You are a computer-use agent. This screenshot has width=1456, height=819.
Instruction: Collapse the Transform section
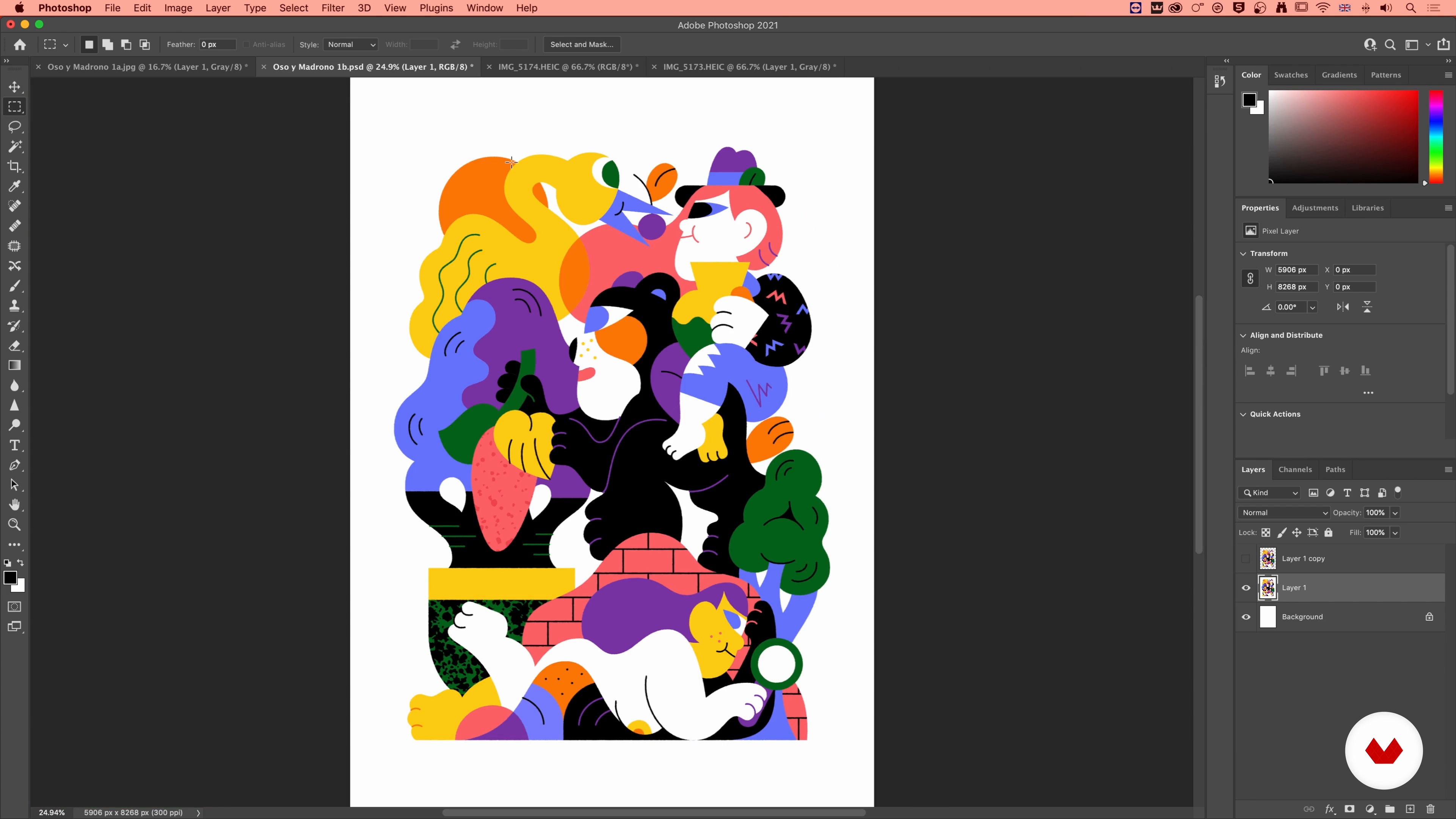[x=1243, y=254]
